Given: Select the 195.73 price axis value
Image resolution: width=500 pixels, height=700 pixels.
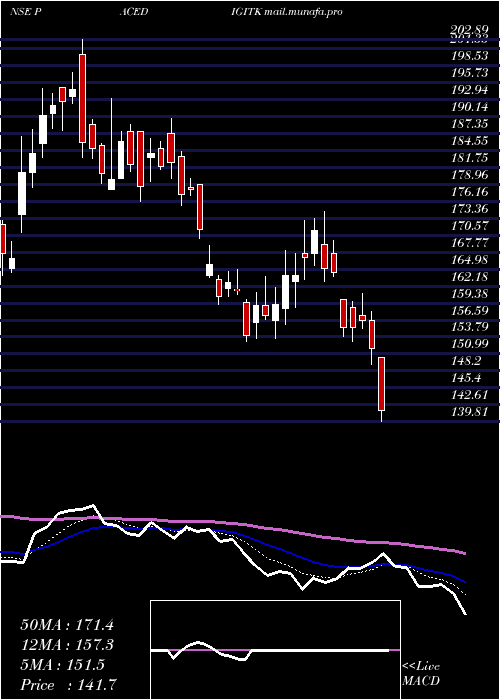Looking at the screenshot, I should tap(469, 73).
